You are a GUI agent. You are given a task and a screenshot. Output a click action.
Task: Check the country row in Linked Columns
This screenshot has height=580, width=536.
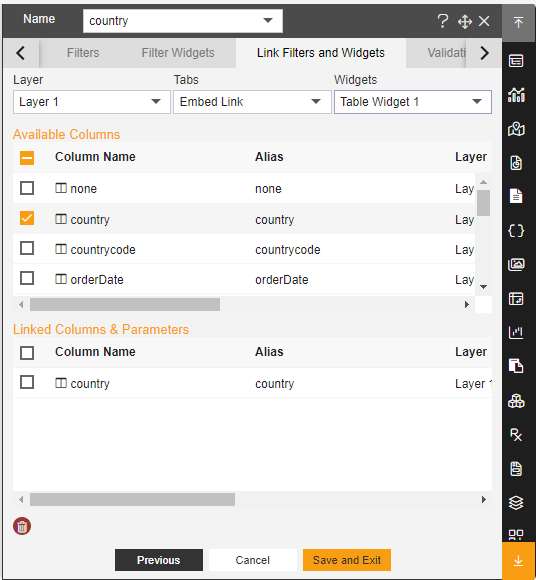(x=27, y=382)
